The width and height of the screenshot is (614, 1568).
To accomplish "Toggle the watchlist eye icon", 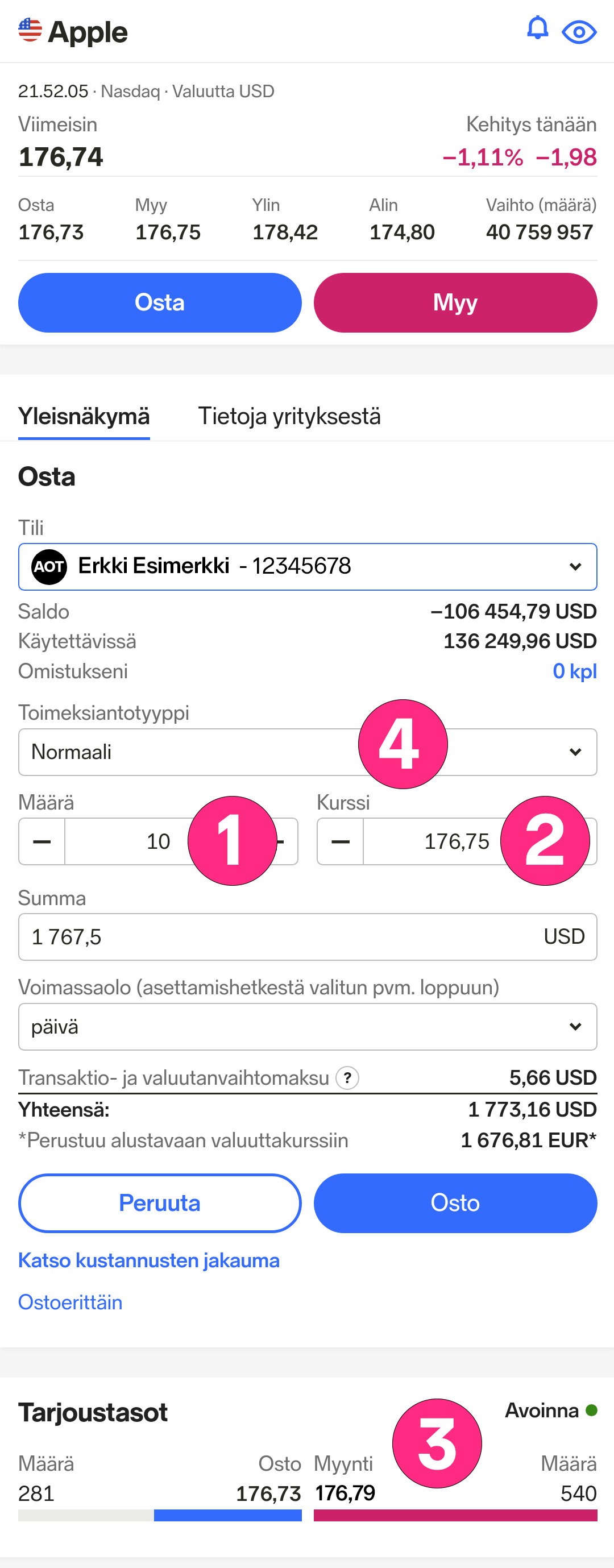I will tap(579, 32).
